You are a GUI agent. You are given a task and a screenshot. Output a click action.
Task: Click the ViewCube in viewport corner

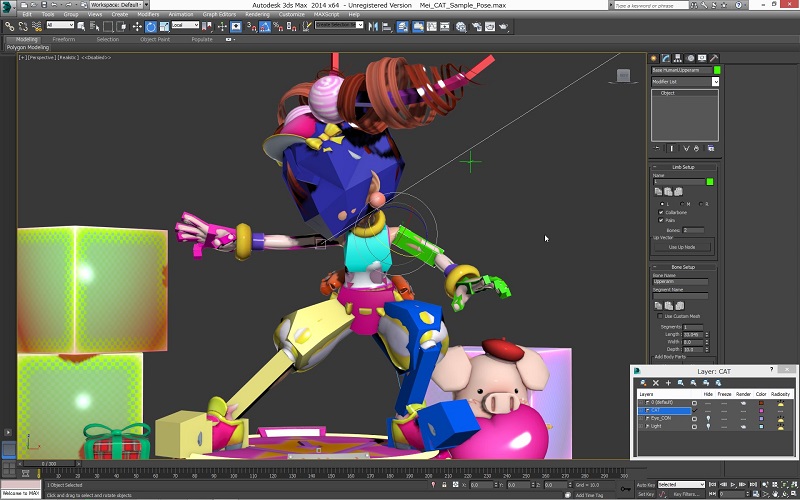click(624, 76)
